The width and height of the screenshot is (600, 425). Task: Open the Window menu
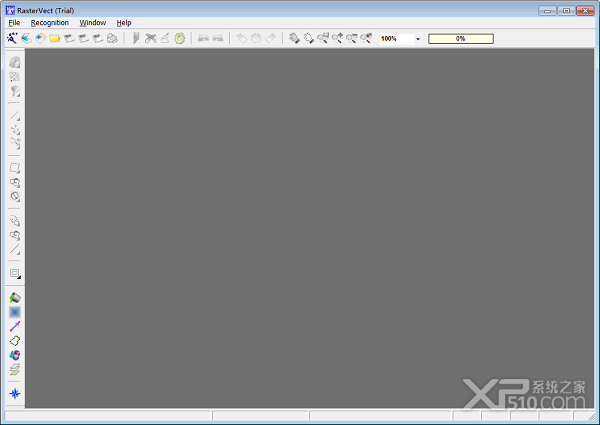(x=93, y=23)
